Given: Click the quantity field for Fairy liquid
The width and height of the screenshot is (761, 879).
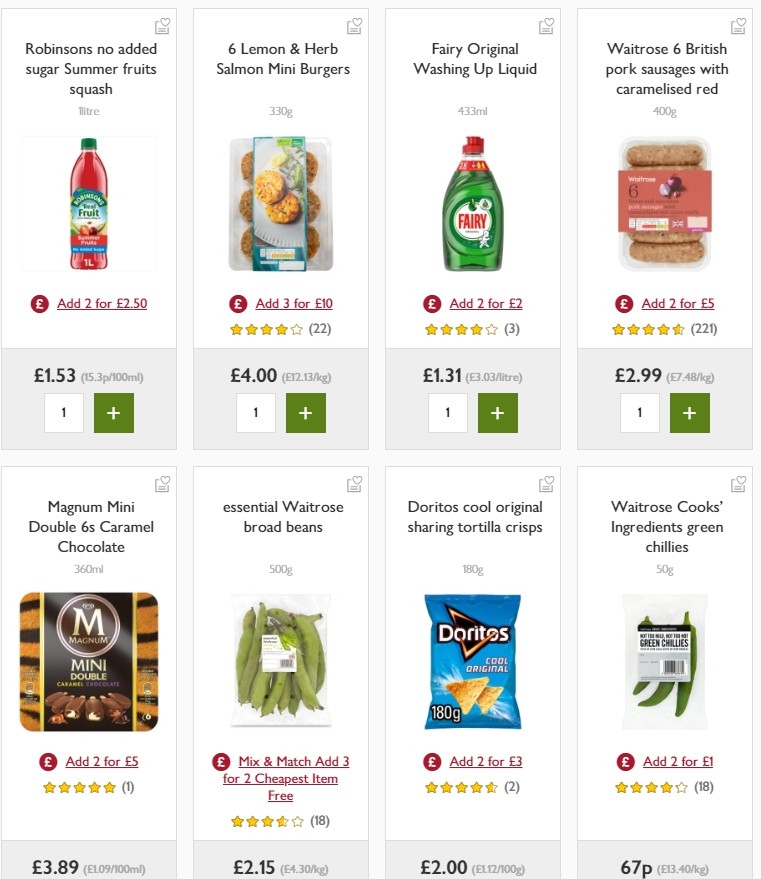Looking at the screenshot, I should [447, 412].
